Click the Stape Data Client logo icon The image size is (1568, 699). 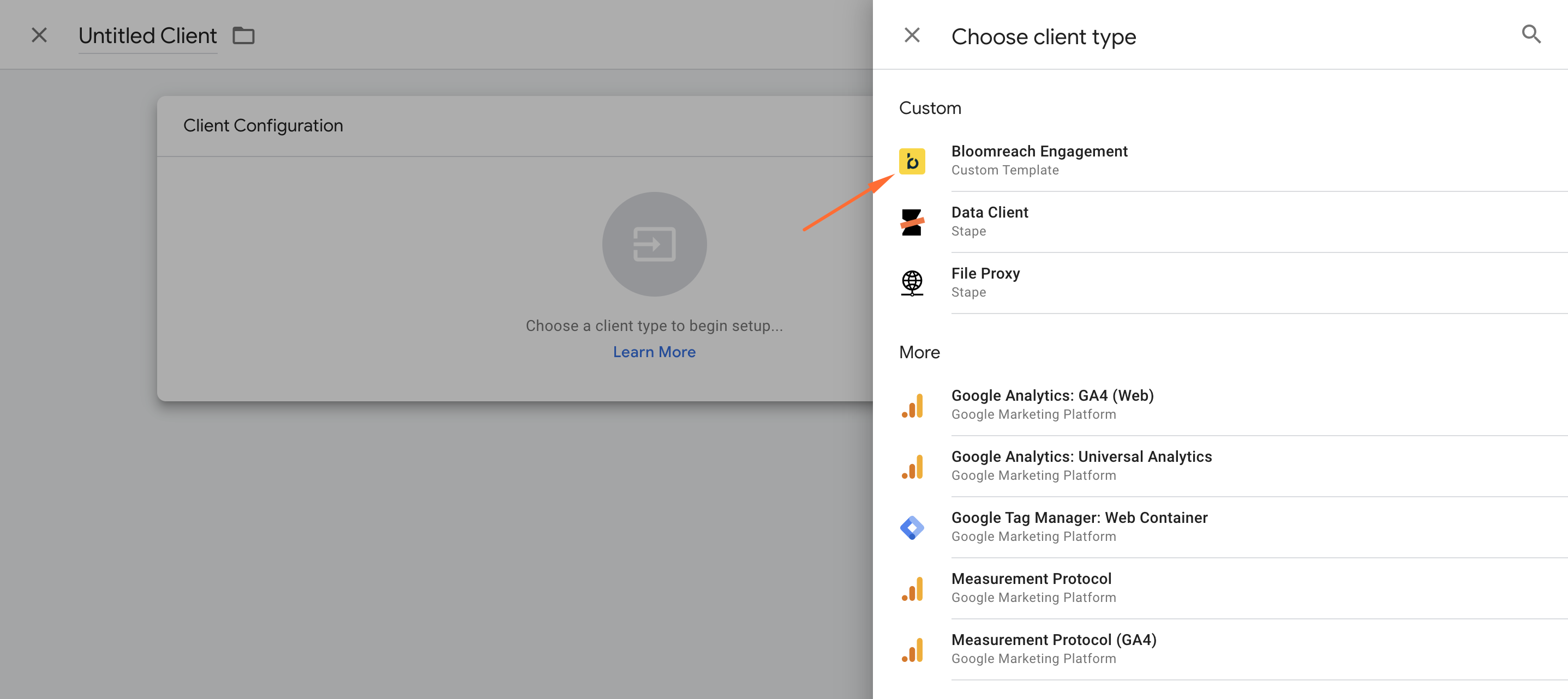(912, 222)
